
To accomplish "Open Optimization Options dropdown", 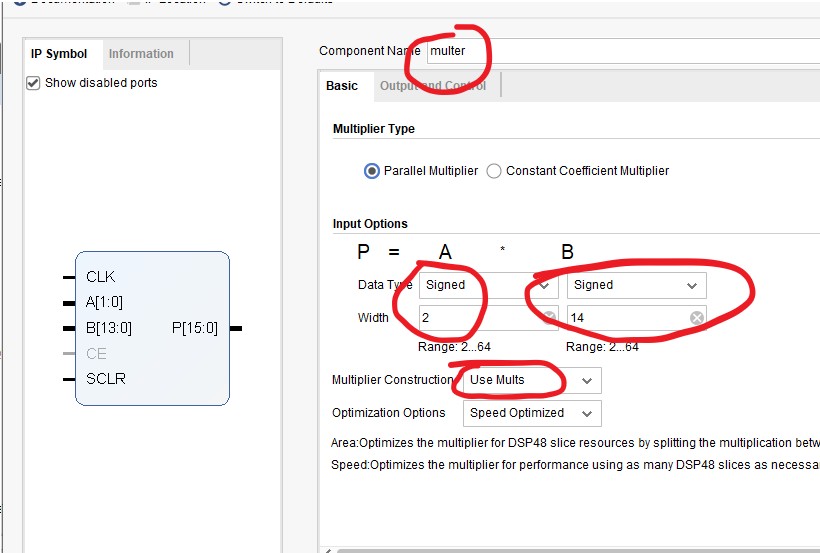I will (x=532, y=413).
